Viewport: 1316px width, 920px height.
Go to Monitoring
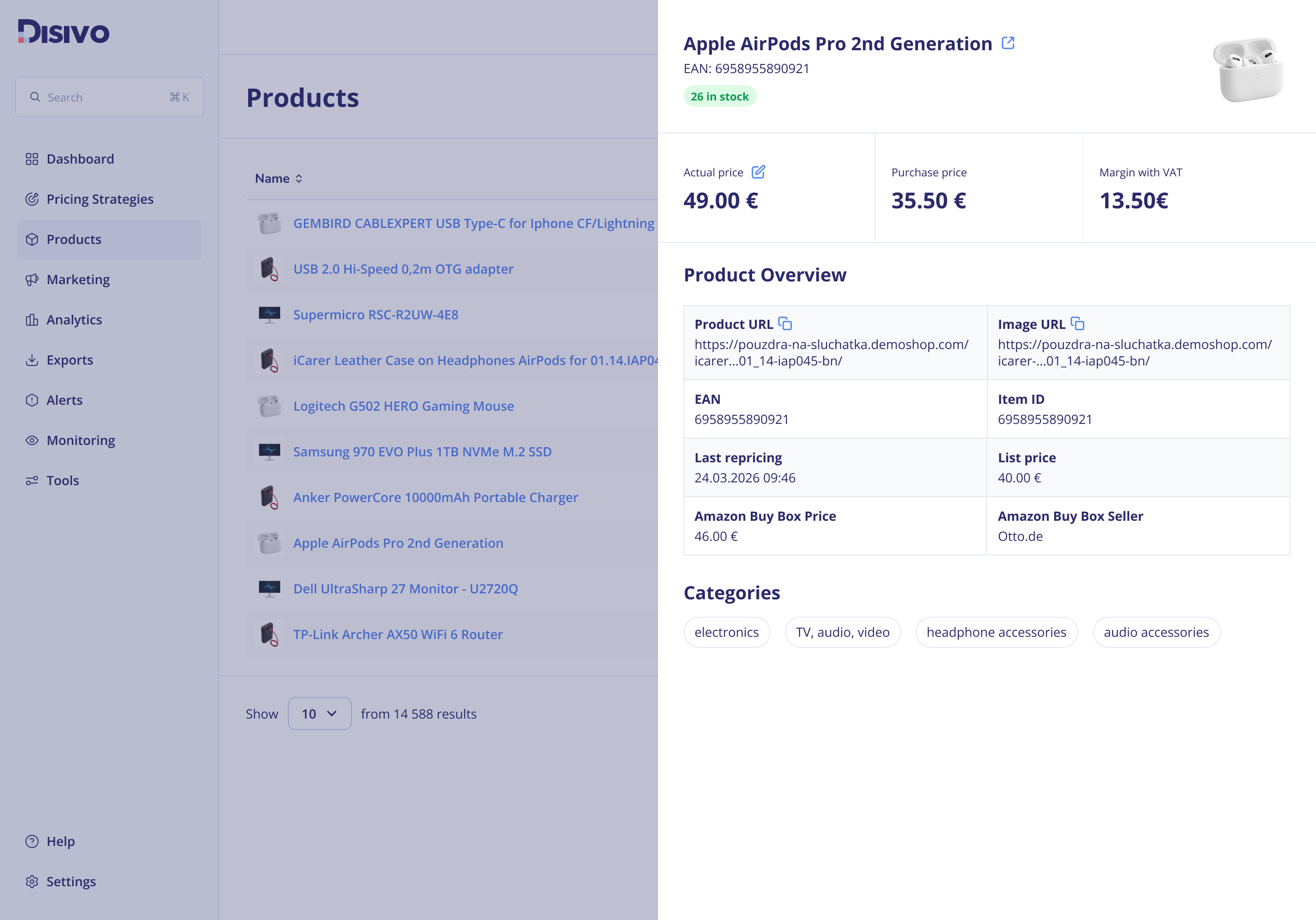point(110,440)
